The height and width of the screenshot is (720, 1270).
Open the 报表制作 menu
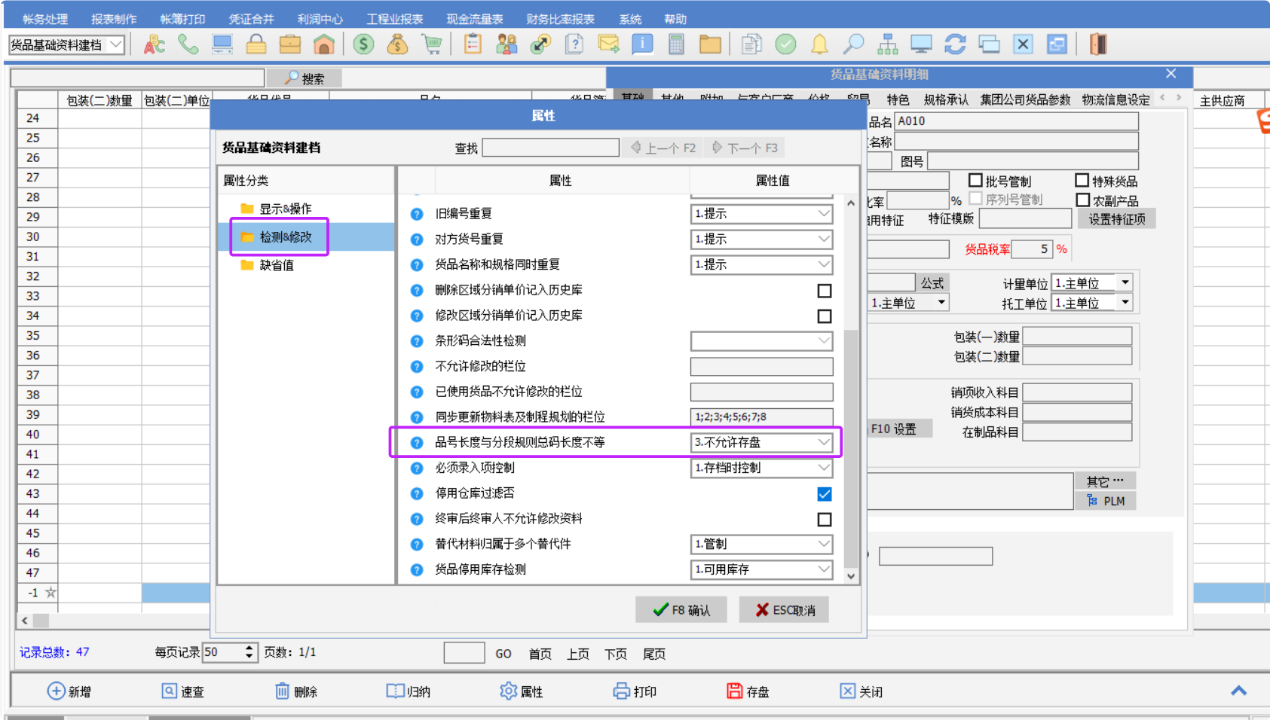point(114,19)
